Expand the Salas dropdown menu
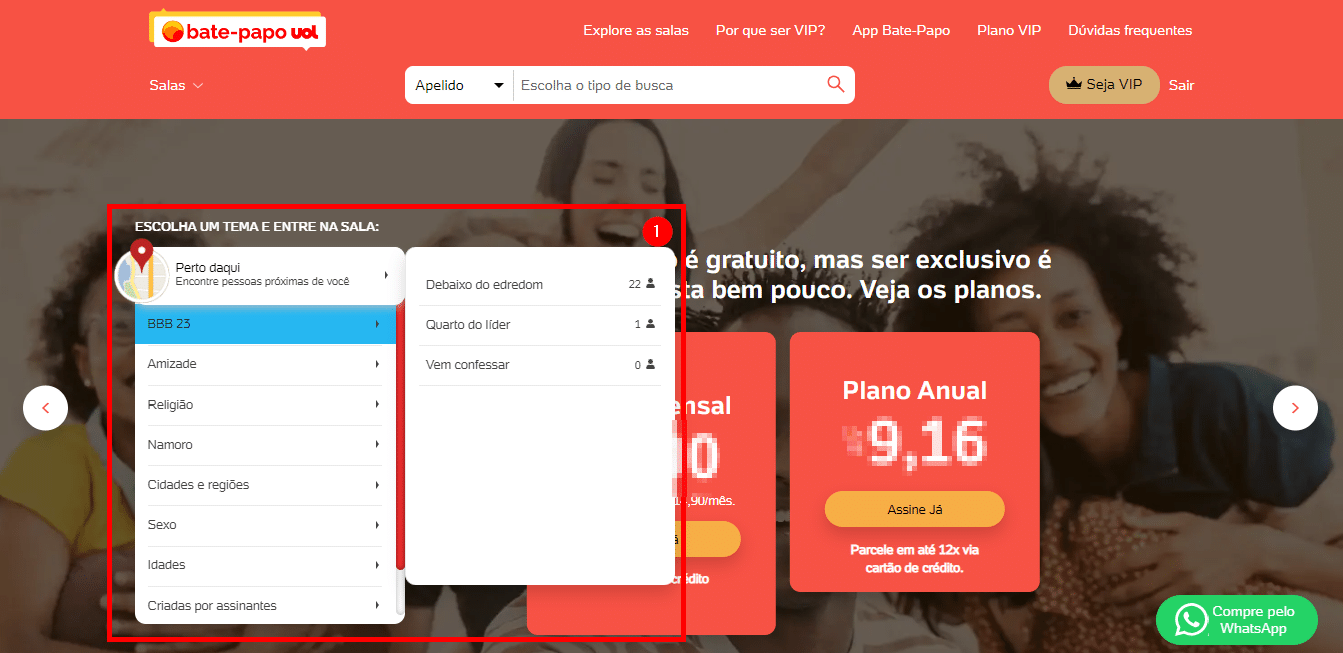The image size is (1343, 653). click(x=176, y=85)
